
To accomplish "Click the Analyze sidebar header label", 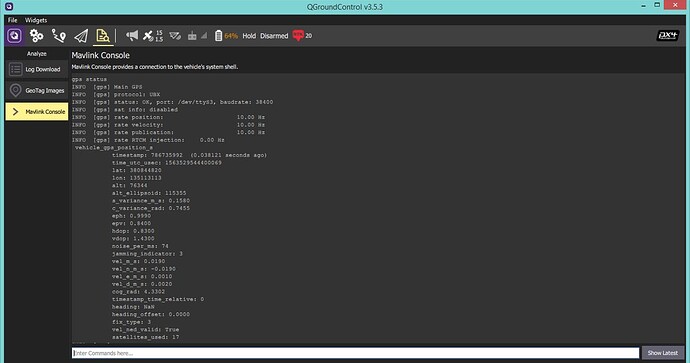I will pos(37,54).
